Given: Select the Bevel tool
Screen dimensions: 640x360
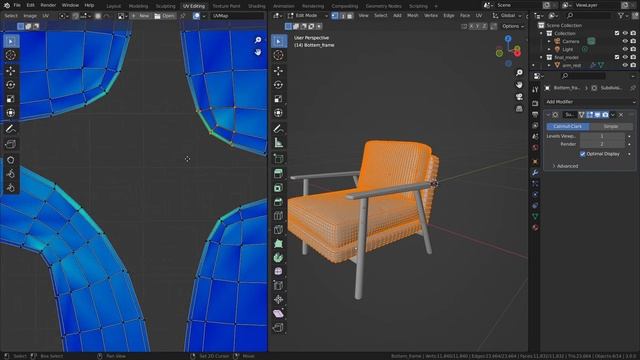Looking at the screenshot, I should click(278, 202).
